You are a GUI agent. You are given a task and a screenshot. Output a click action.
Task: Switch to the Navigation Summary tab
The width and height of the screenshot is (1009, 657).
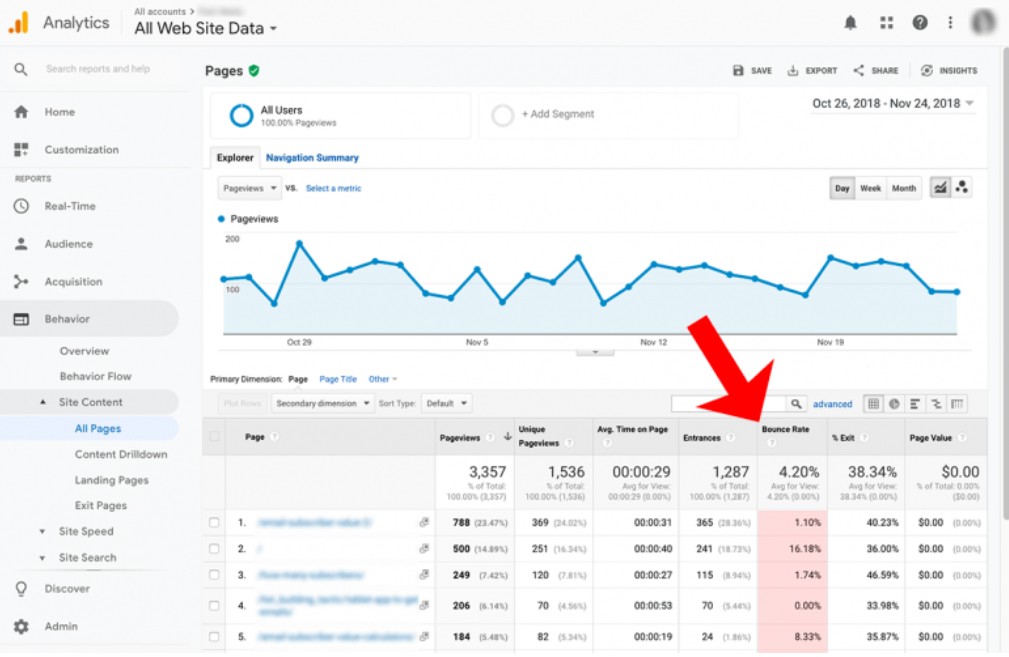[312, 158]
